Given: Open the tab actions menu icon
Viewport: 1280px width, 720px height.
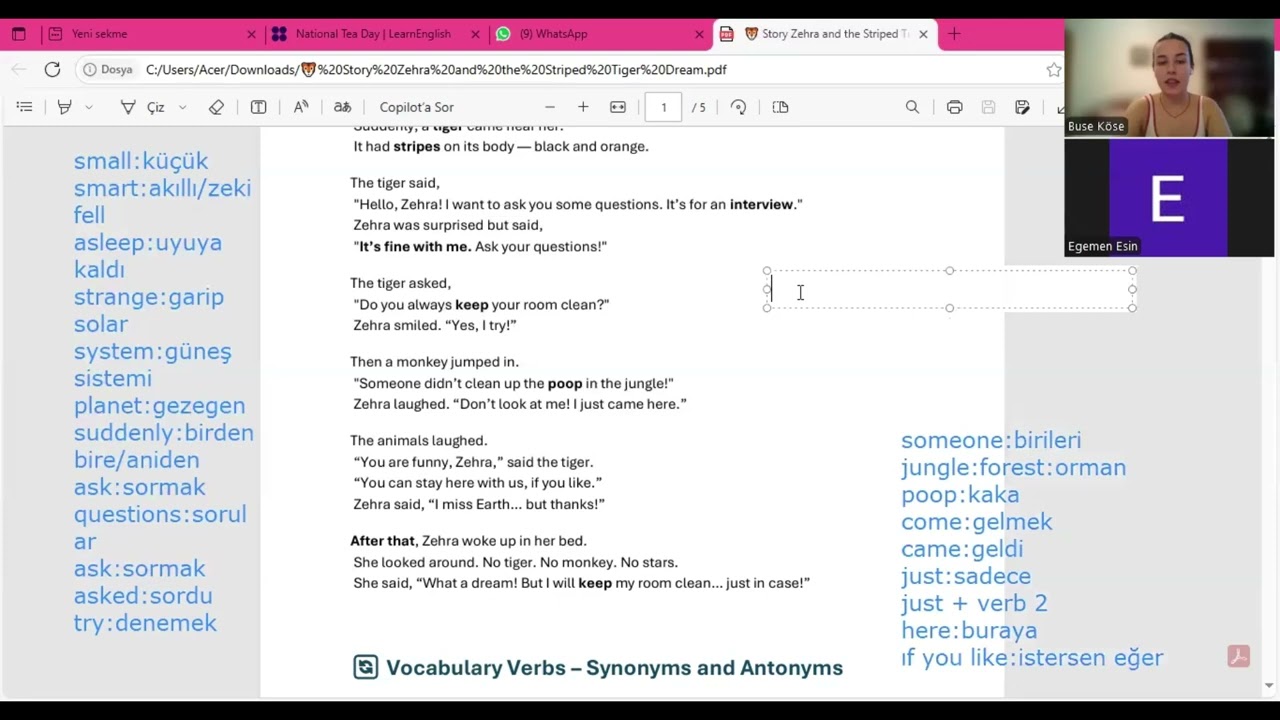Looking at the screenshot, I should [x=18, y=34].
